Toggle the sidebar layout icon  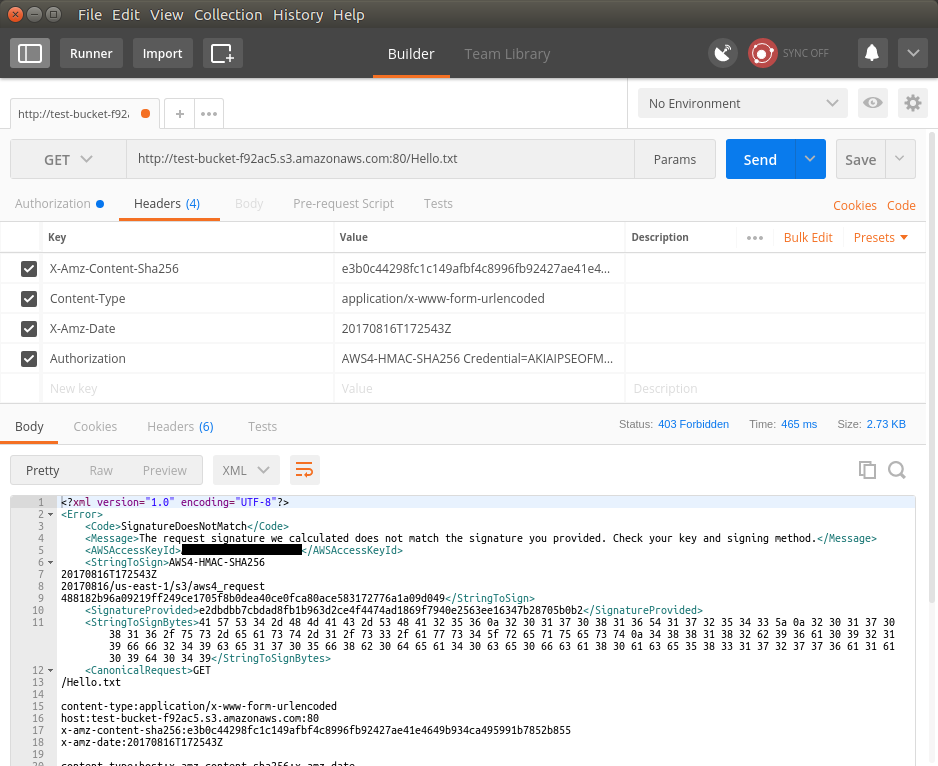click(29, 52)
